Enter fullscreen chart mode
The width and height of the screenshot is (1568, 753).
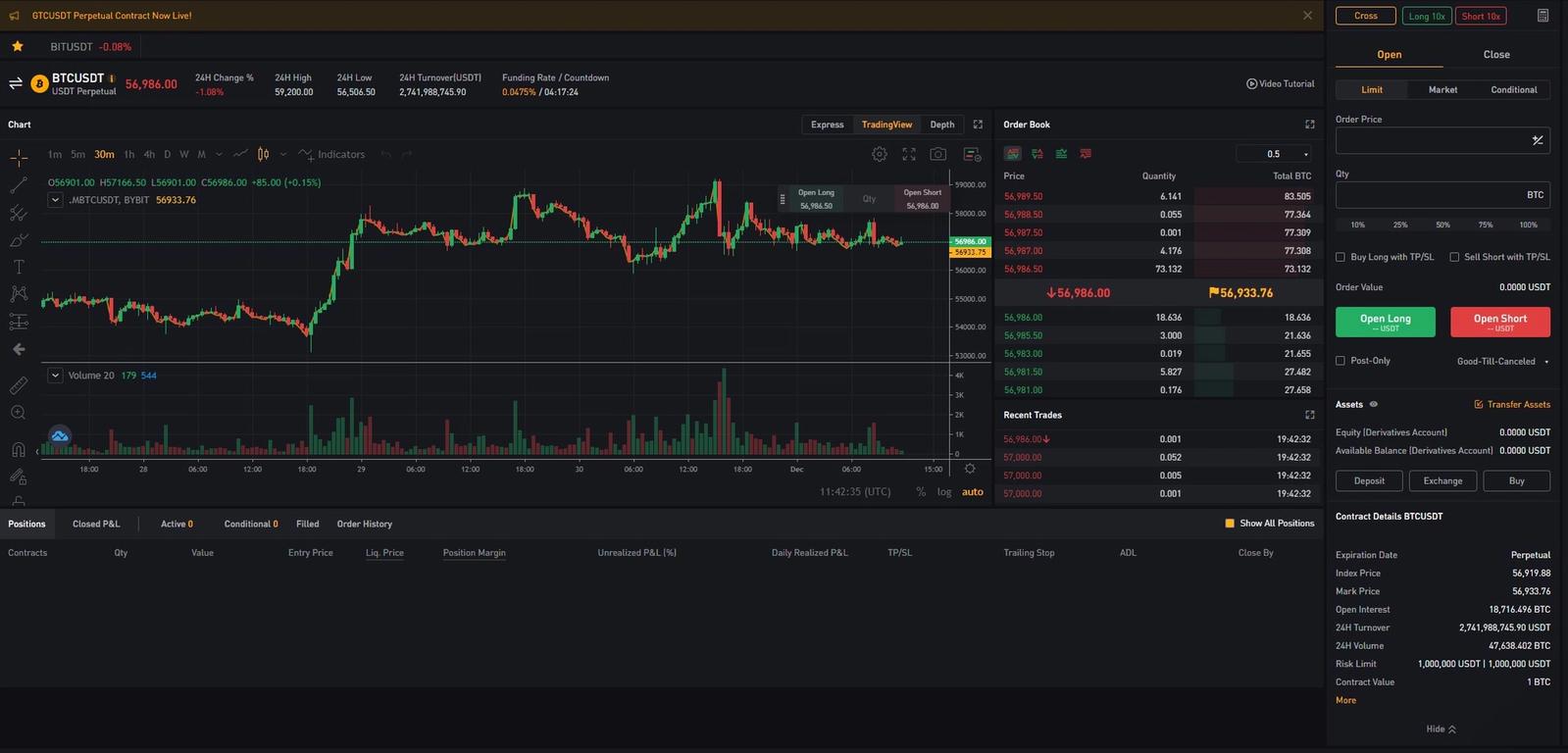909,154
